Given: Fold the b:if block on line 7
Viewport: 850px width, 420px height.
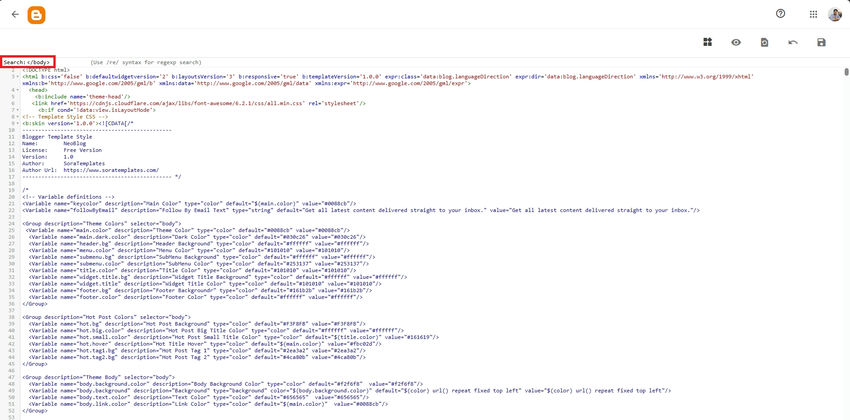Looking at the screenshot, I should (x=18, y=109).
